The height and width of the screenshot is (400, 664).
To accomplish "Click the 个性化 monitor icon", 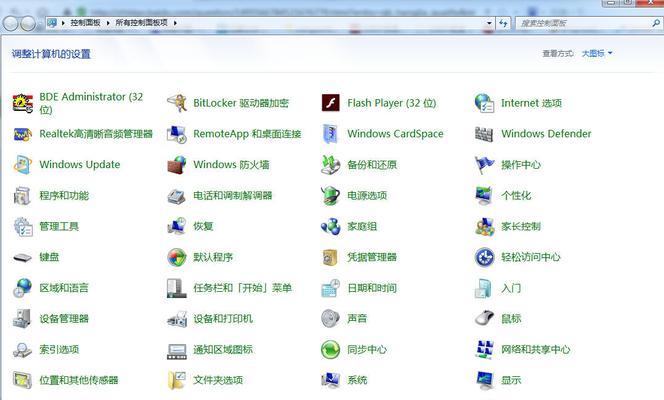I will (484, 196).
